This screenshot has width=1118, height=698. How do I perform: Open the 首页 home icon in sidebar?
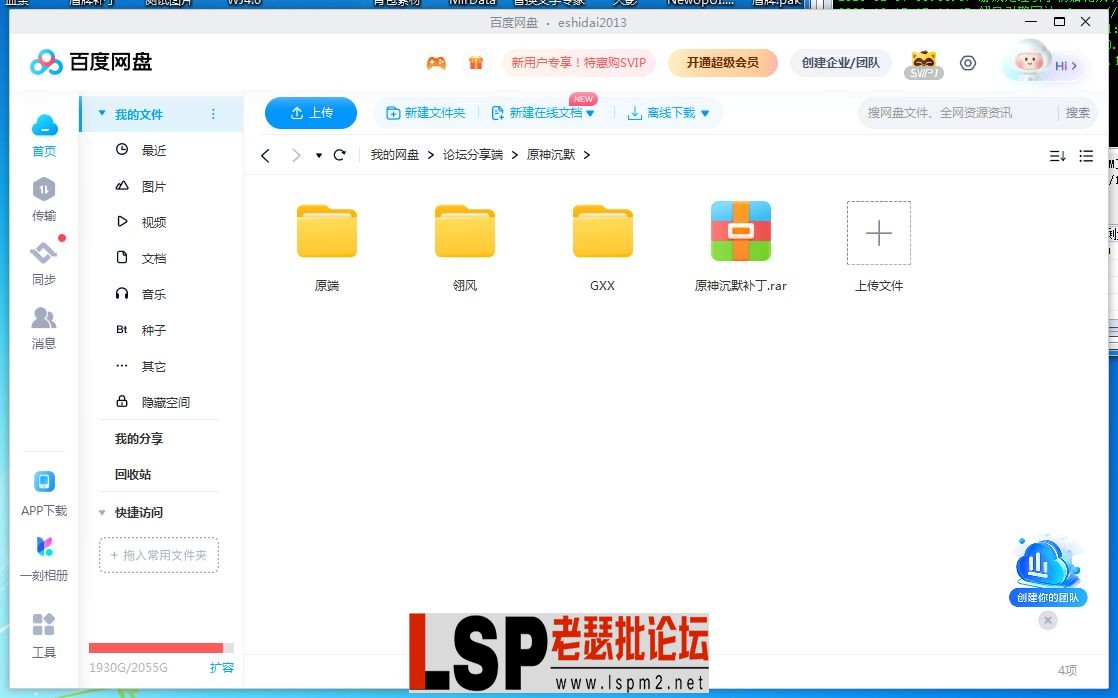point(44,135)
